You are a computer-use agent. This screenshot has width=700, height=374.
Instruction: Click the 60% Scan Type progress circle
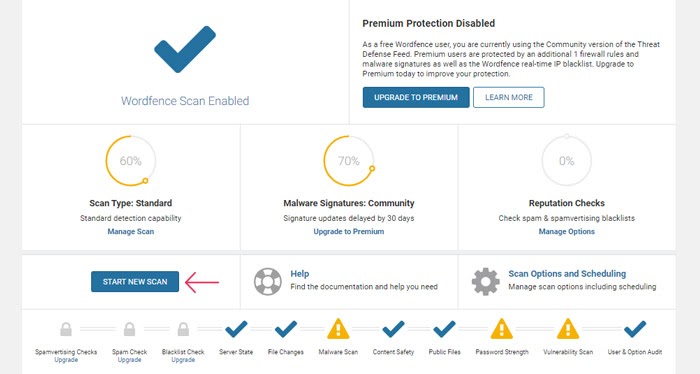click(131, 161)
